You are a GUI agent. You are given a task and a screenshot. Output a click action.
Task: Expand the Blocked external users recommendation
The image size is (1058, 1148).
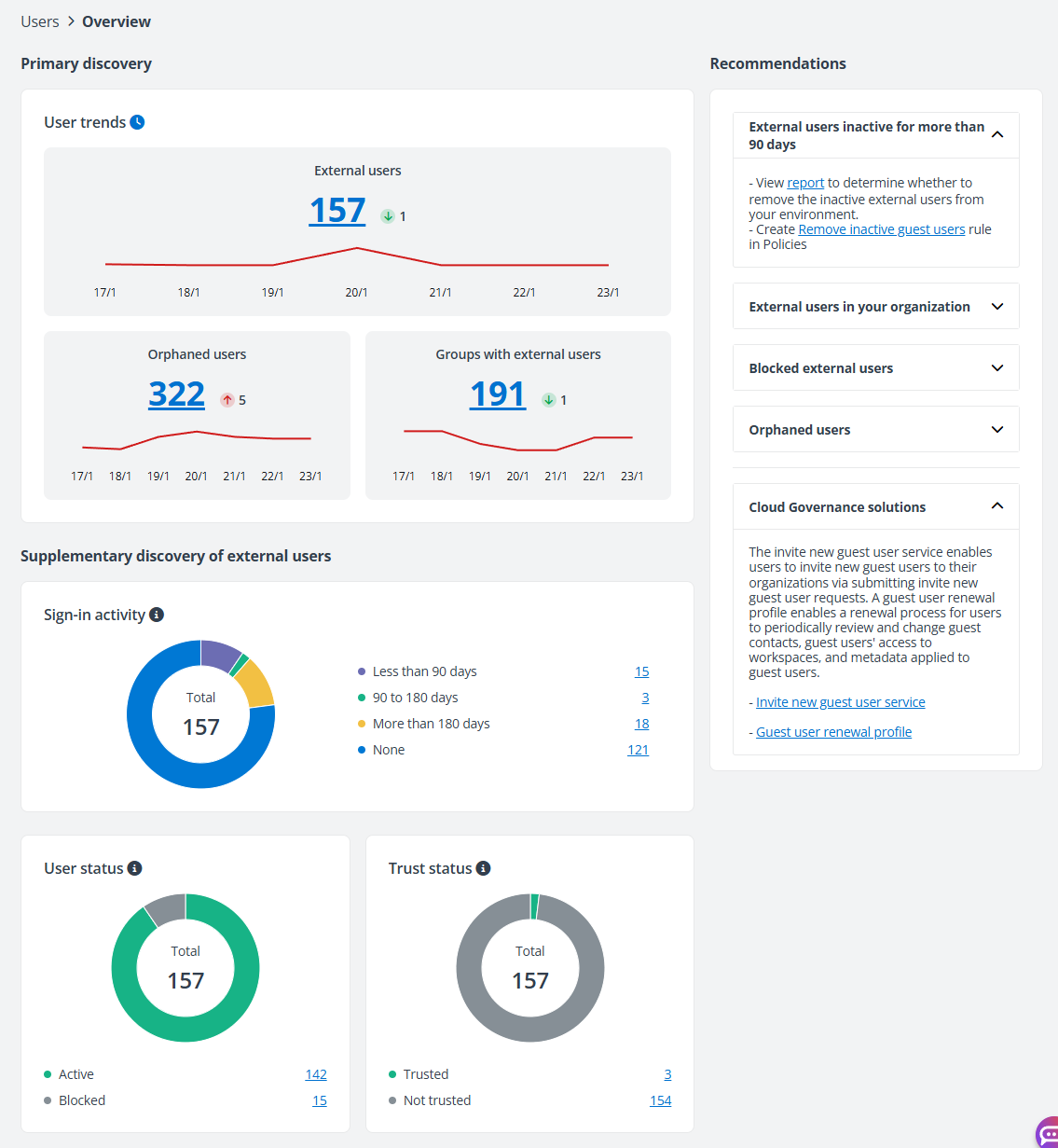(874, 367)
